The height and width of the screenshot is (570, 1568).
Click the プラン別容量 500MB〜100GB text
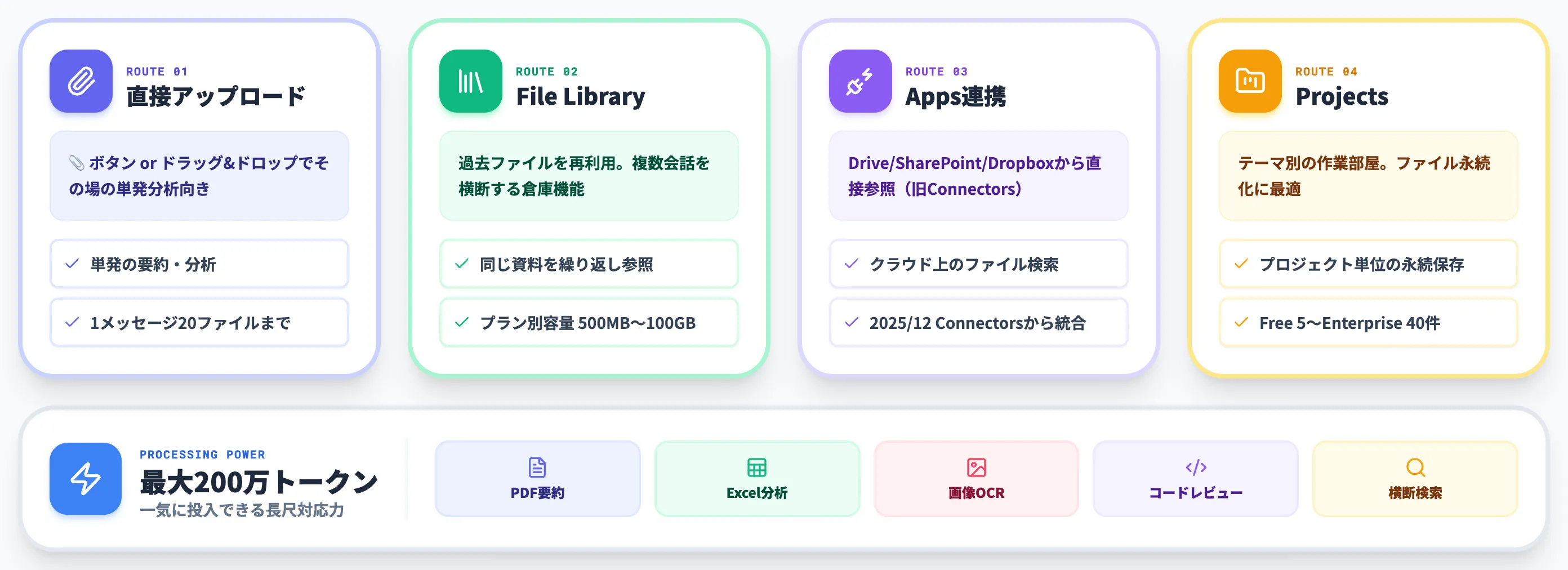[x=587, y=323]
